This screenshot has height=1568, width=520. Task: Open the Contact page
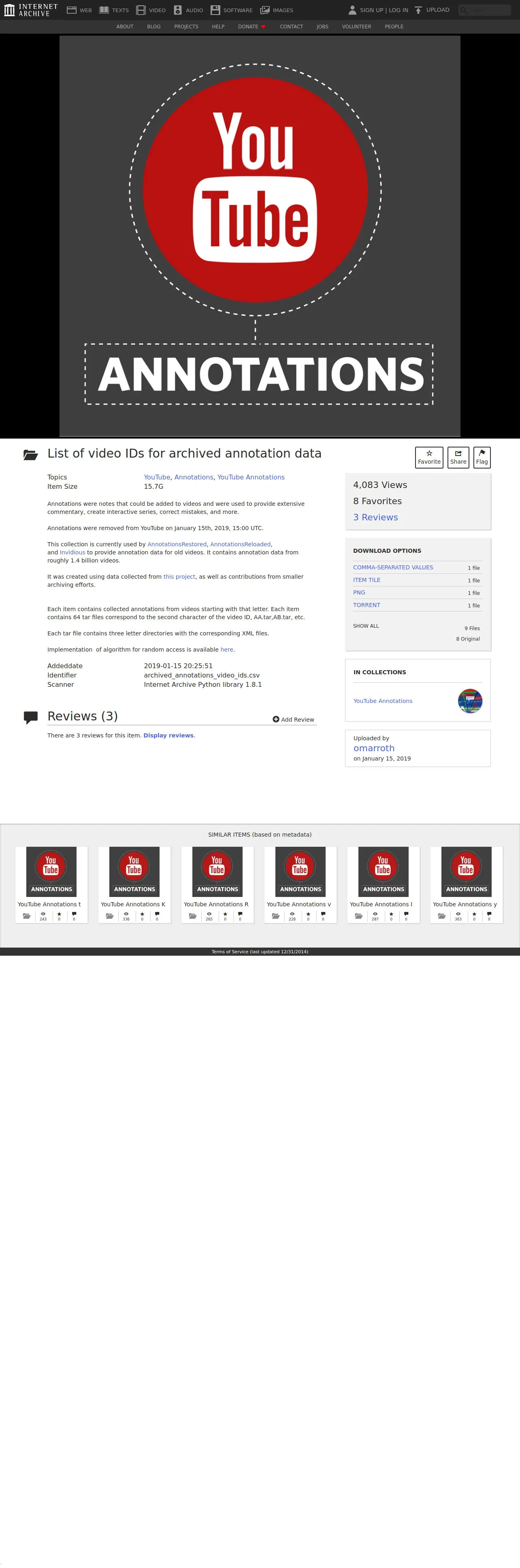(x=291, y=27)
